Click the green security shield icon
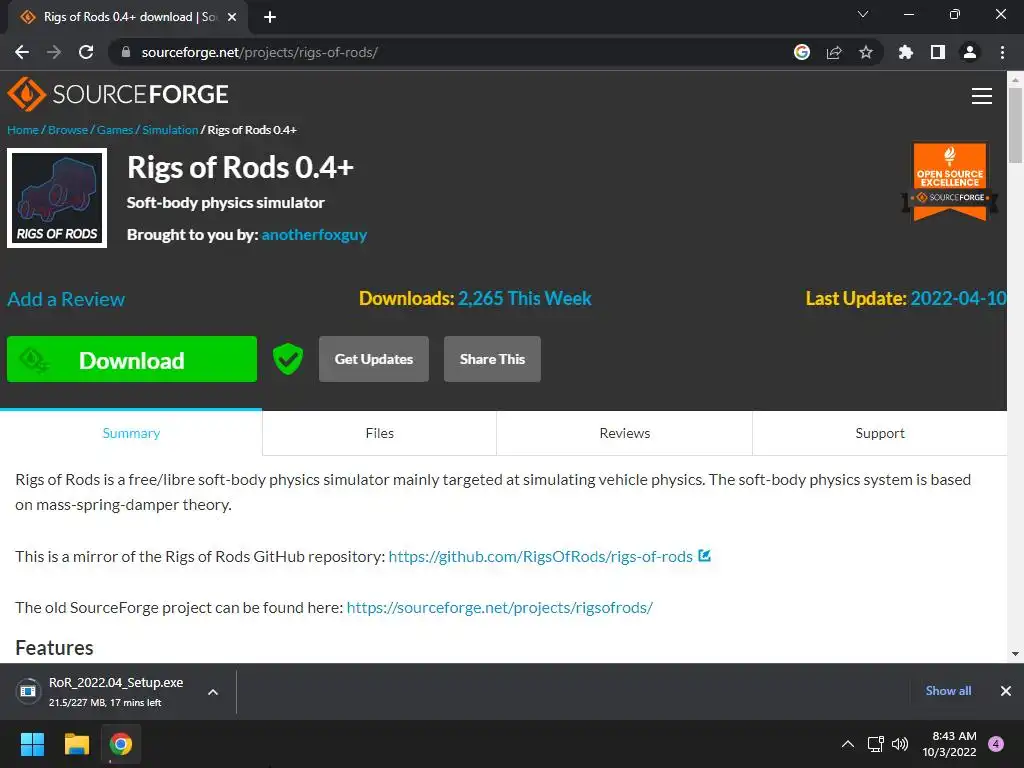 (x=288, y=359)
